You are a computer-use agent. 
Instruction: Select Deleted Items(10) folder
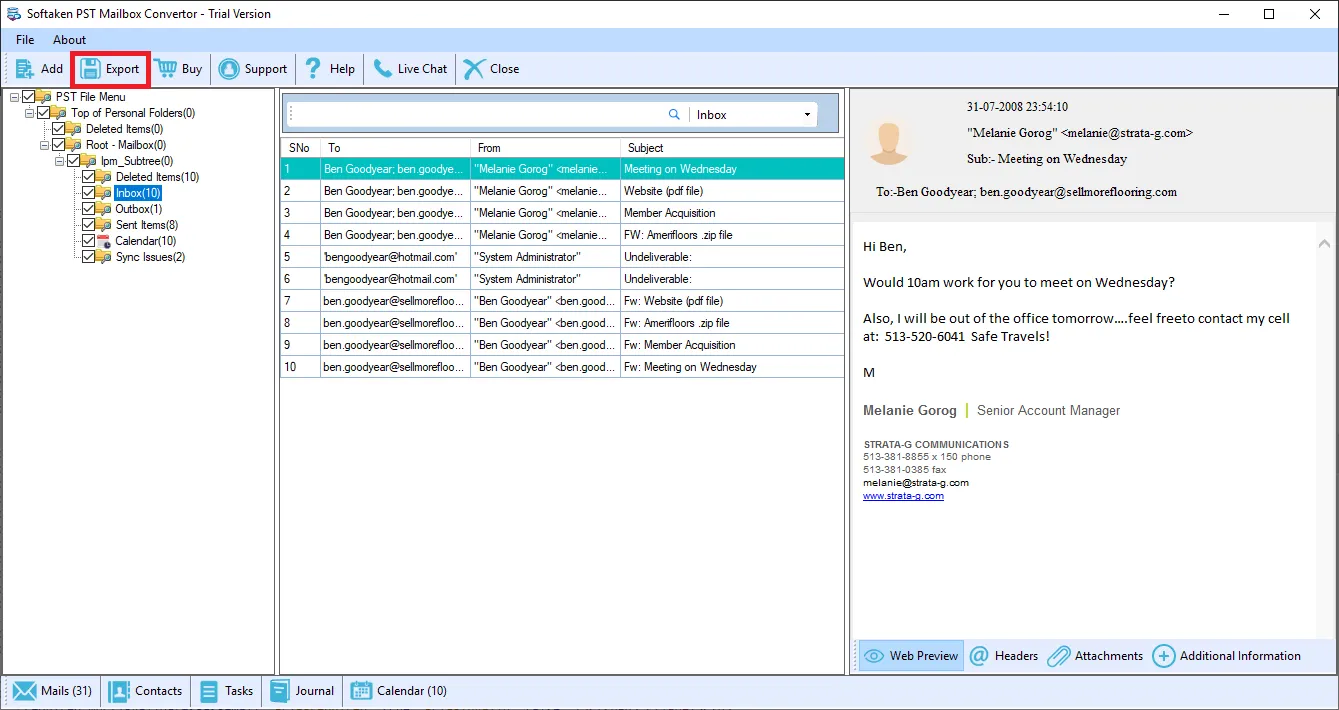point(157,177)
